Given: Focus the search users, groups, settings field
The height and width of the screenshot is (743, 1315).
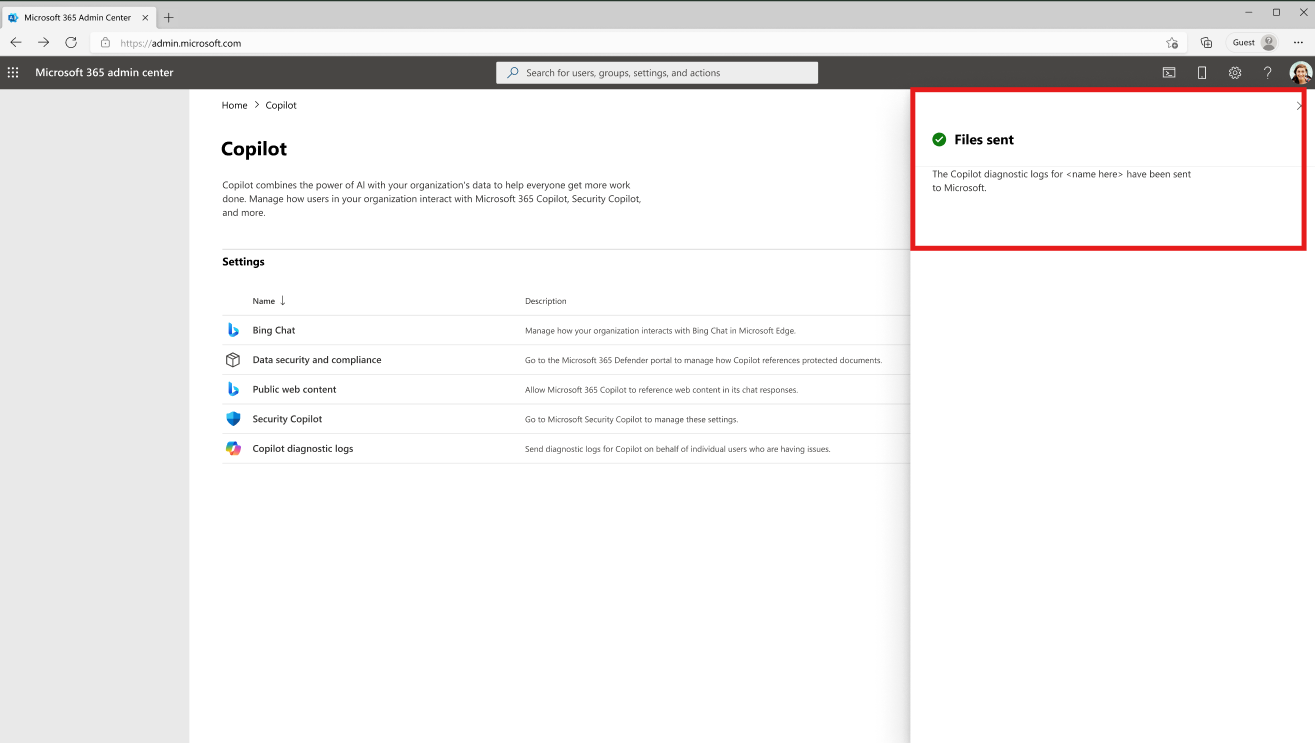Looking at the screenshot, I should (657, 73).
